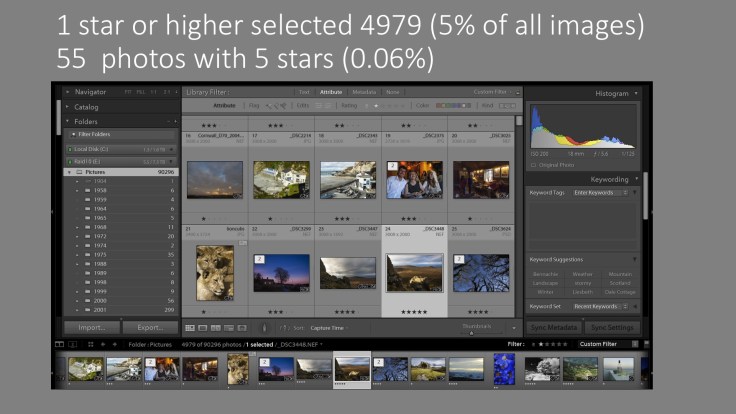Switch to Loupe view in the toolbar
The image size is (736, 414).
pos(203,328)
